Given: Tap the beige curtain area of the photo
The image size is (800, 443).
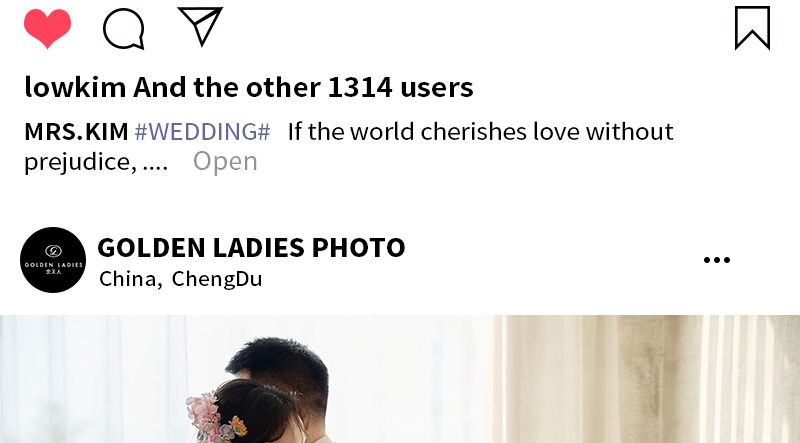Looking at the screenshot, I should (643, 379).
